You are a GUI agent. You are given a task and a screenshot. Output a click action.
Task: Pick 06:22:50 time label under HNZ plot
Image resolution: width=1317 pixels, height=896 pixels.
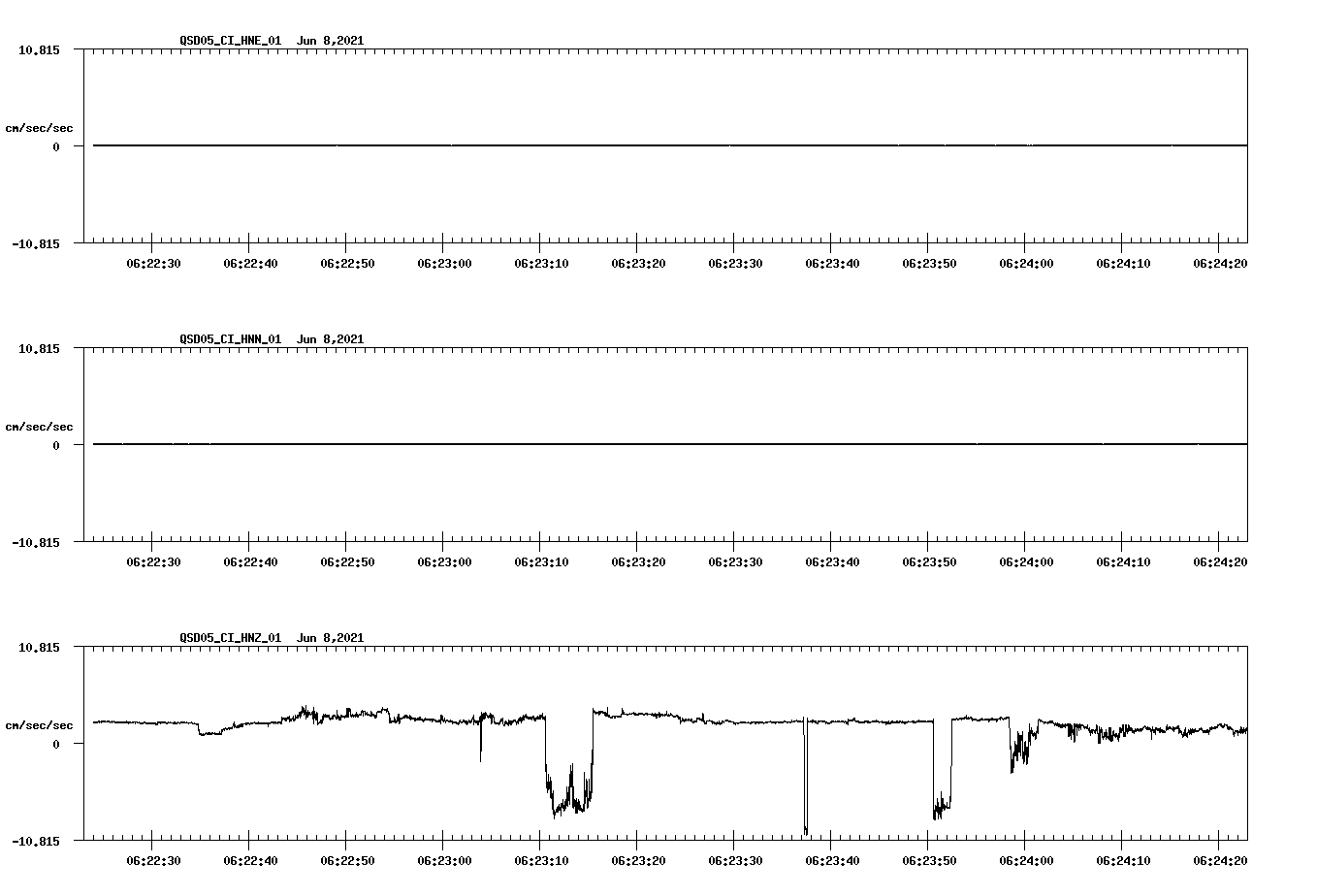[x=347, y=861]
